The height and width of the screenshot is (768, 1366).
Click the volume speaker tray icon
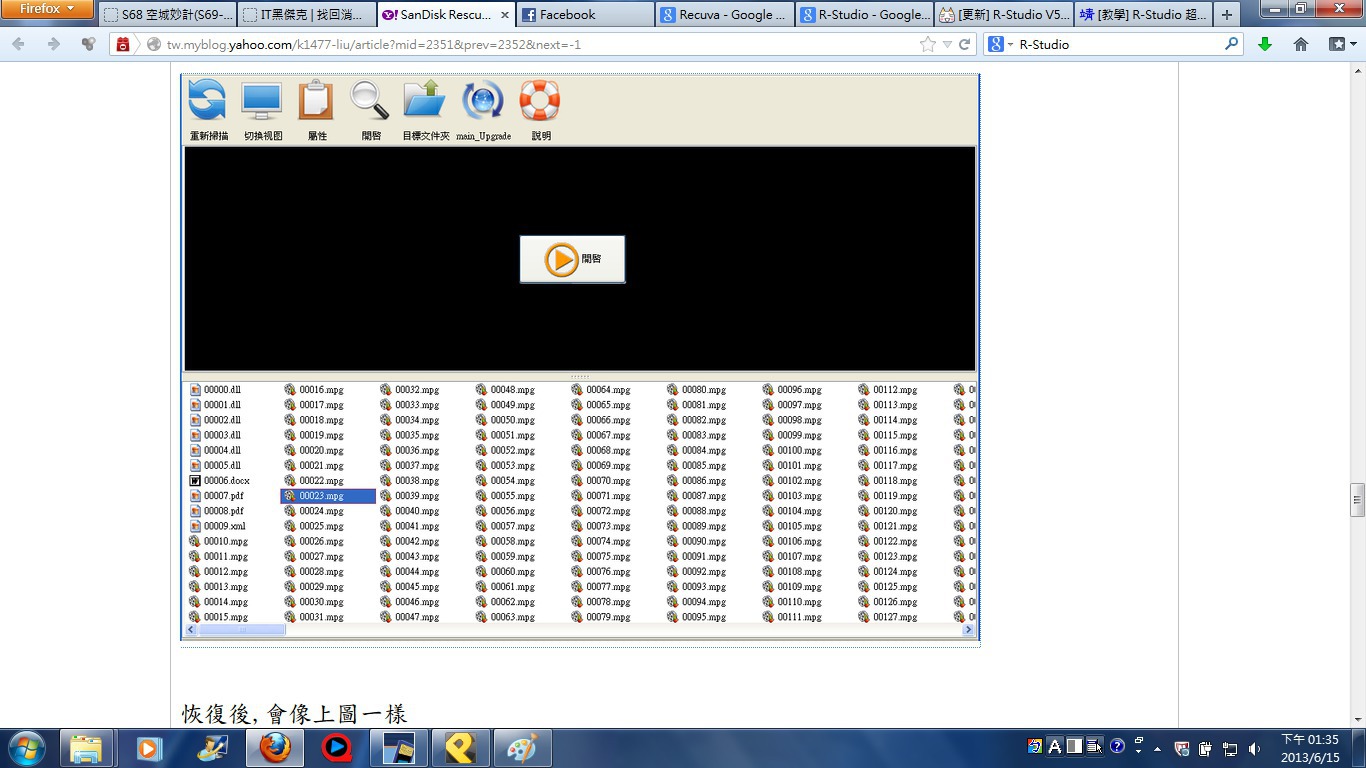pos(1254,748)
